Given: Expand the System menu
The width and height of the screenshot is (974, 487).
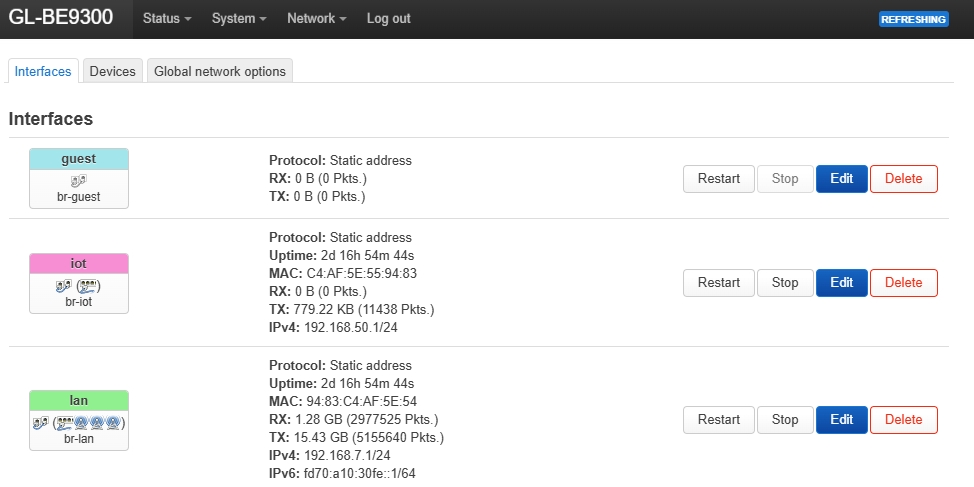Looking at the screenshot, I should pyautogui.click(x=239, y=19).
